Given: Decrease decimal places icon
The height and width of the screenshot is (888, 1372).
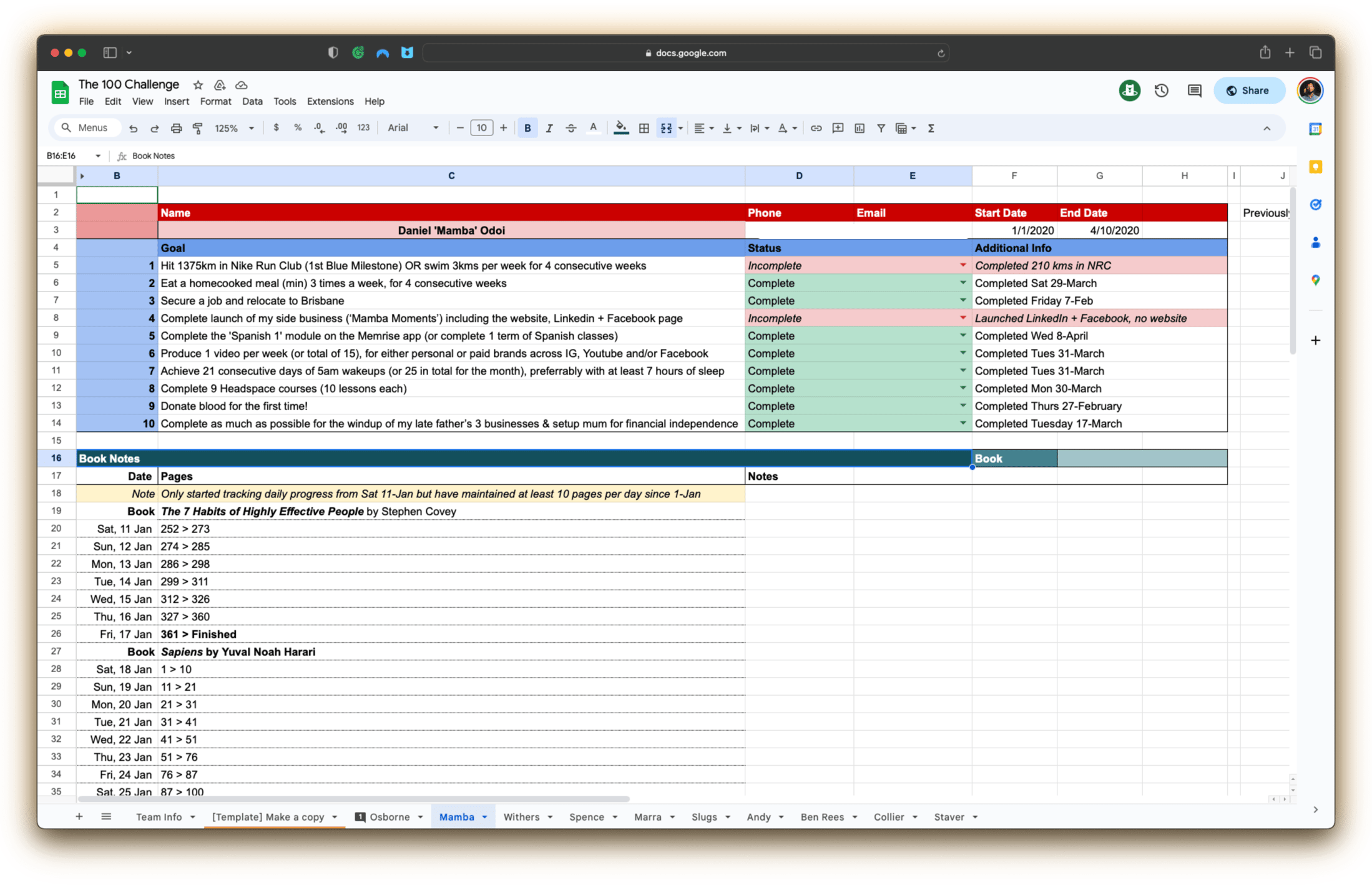Looking at the screenshot, I should click(319, 128).
